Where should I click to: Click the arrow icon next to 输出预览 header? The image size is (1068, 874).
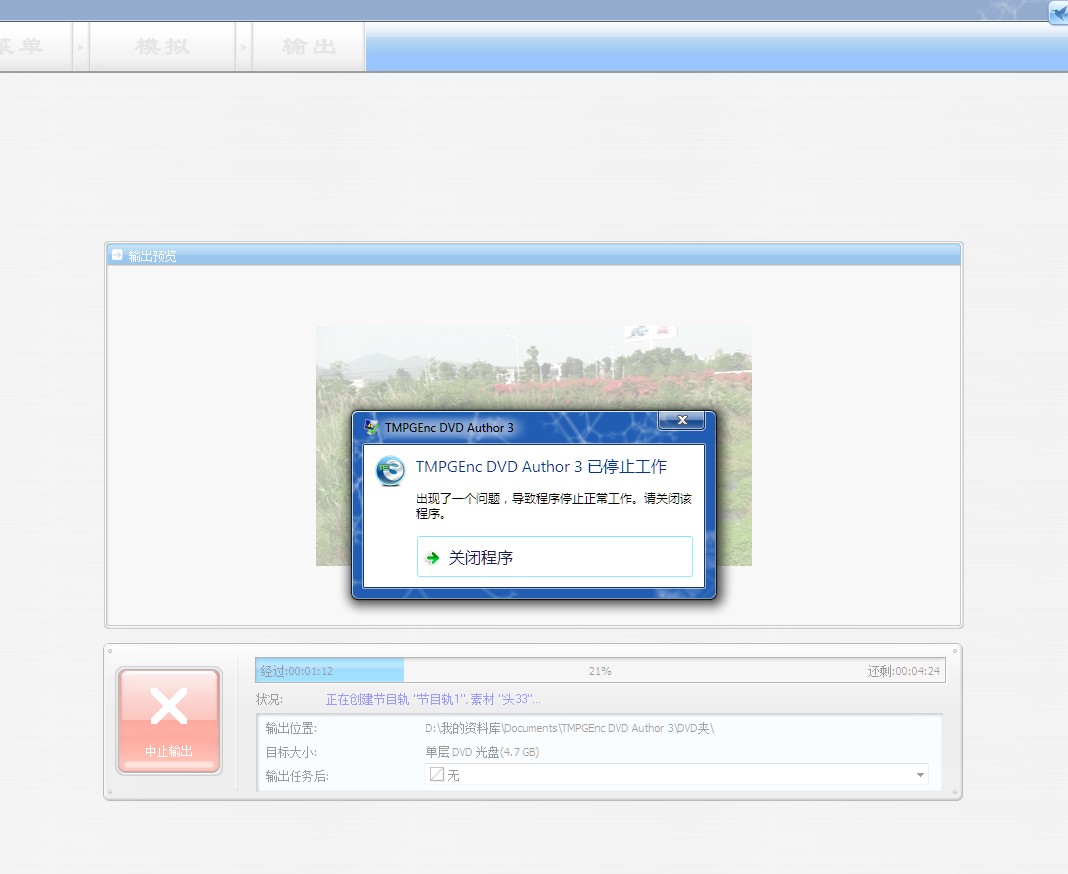(117, 255)
